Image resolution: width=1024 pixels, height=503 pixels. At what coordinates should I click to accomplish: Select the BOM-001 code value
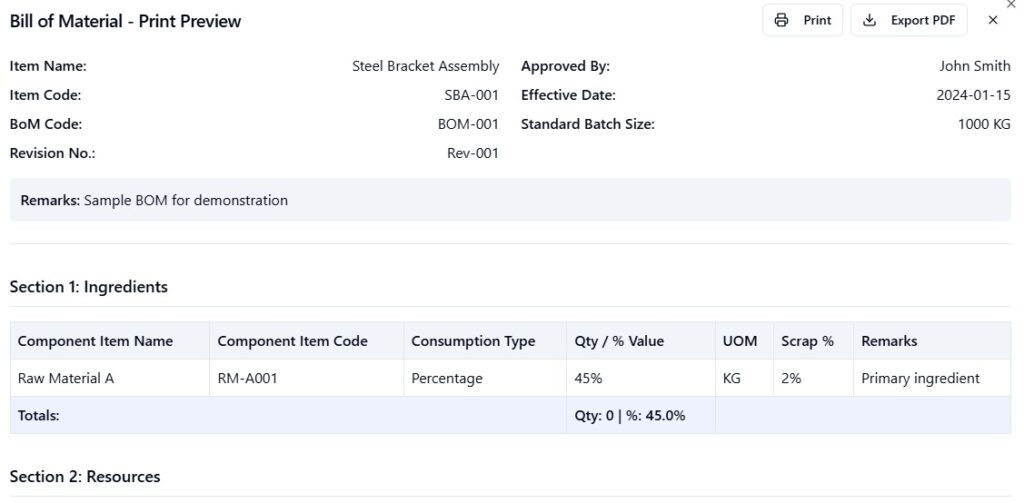(468, 125)
